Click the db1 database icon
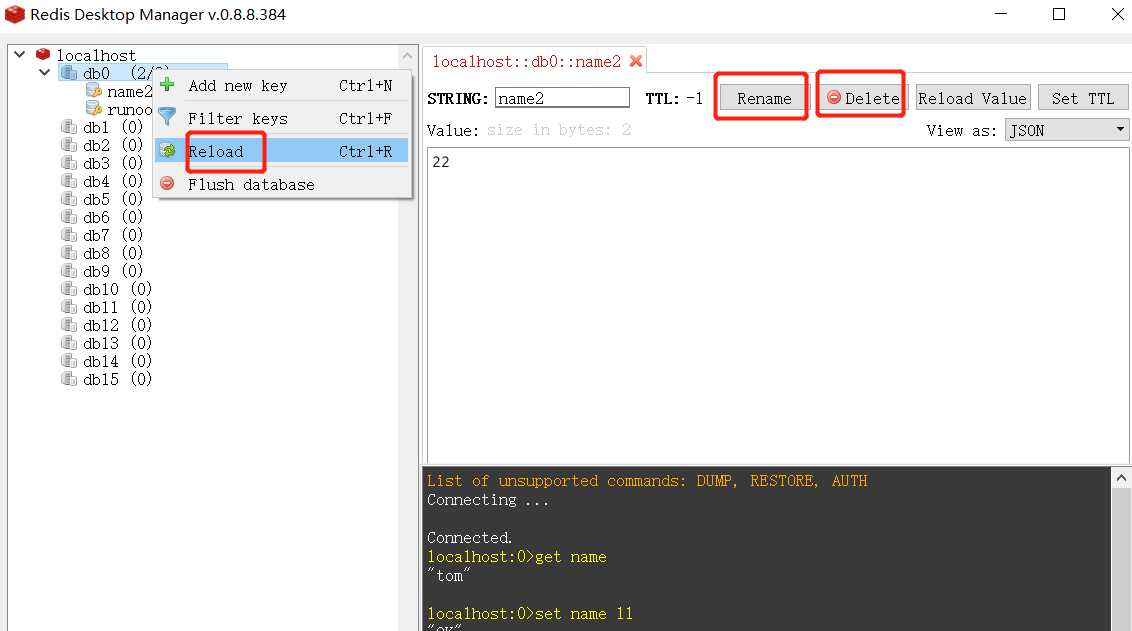This screenshot has width=1132, height=631. coord(69,127)
